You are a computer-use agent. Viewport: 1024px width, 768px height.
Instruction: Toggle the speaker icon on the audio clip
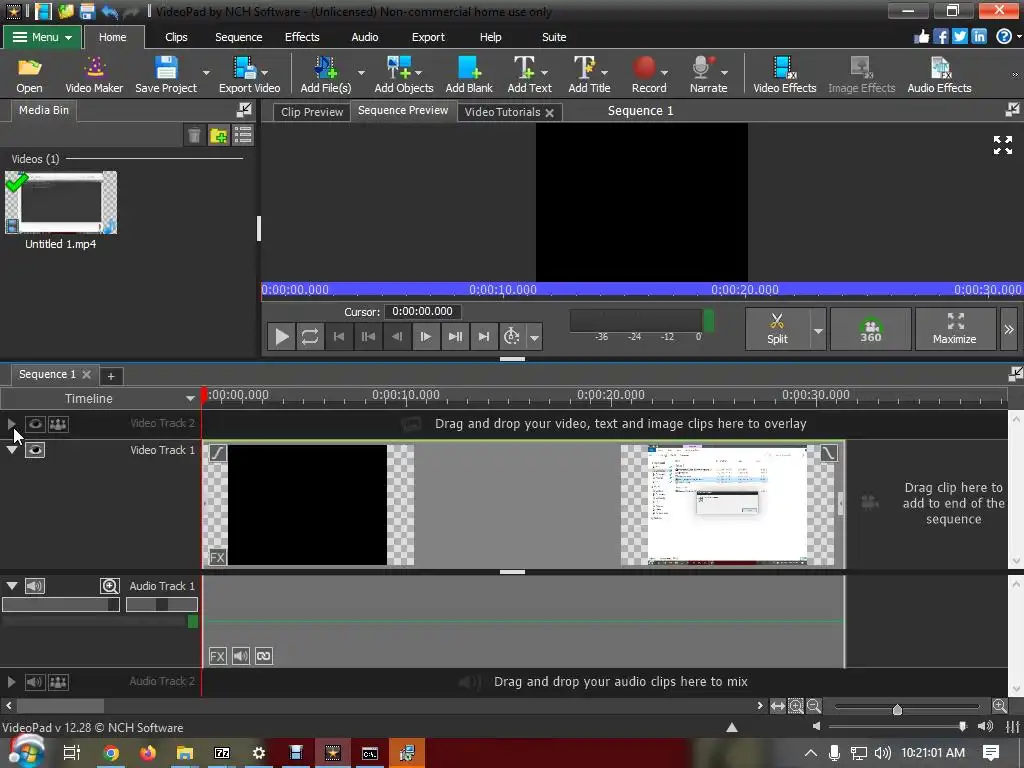[x=241, y=656]
